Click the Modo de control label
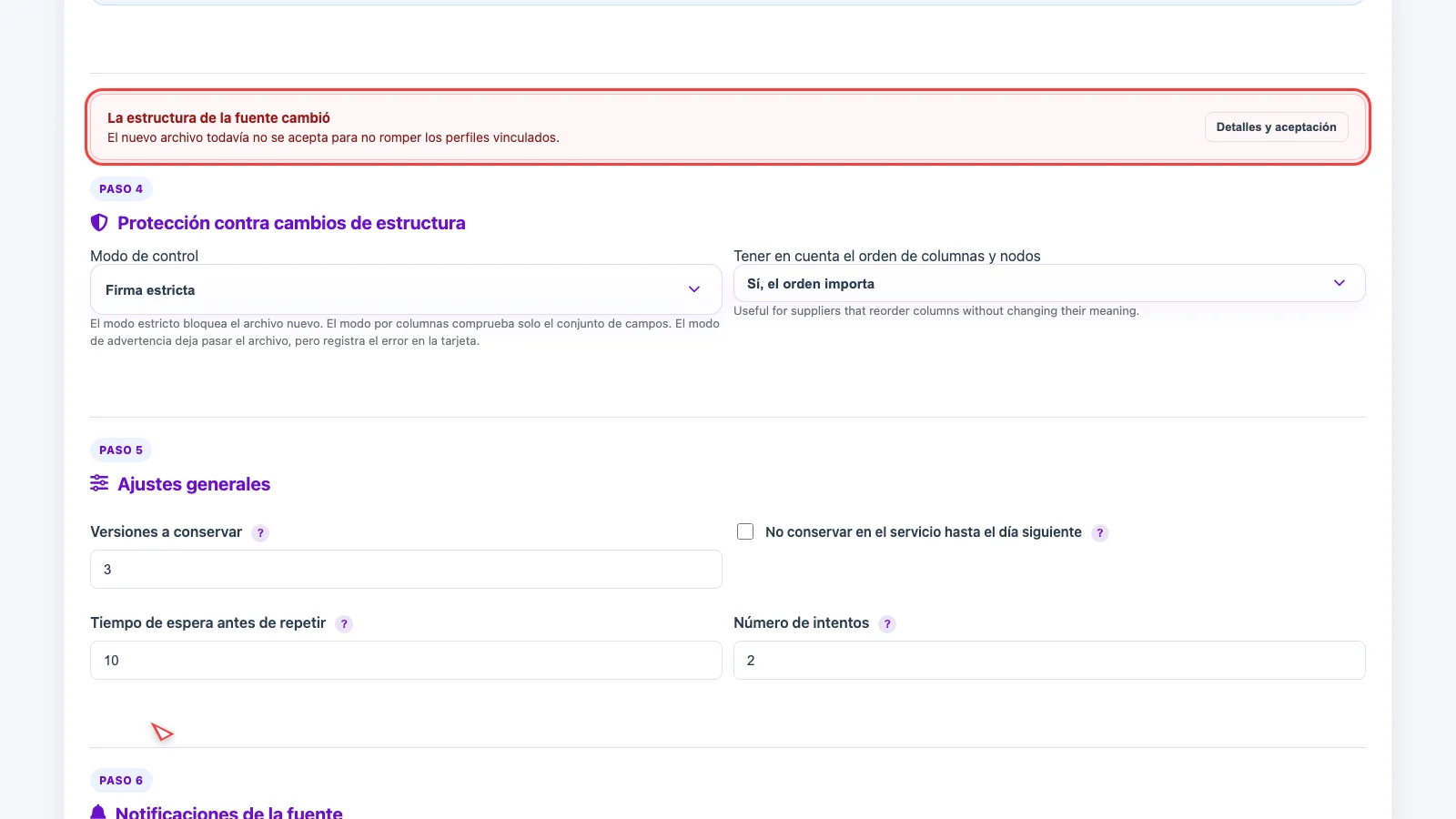Image resolution: width=1456 pixels, height=819 pixels. 144,256
